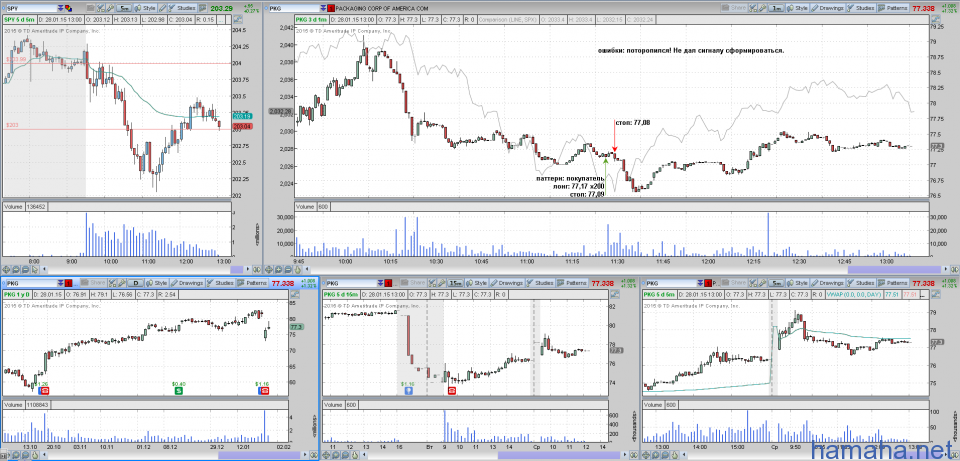This screenshot has width=960, height=461.
Task: Click the pencil drawing icon in SPY chart toolbar
Action: point(162,8)
